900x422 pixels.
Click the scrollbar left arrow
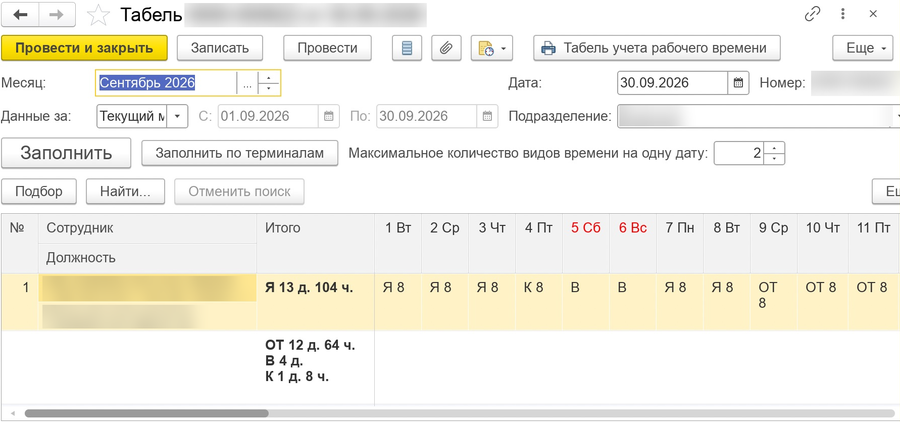click(x=13, y=413)
